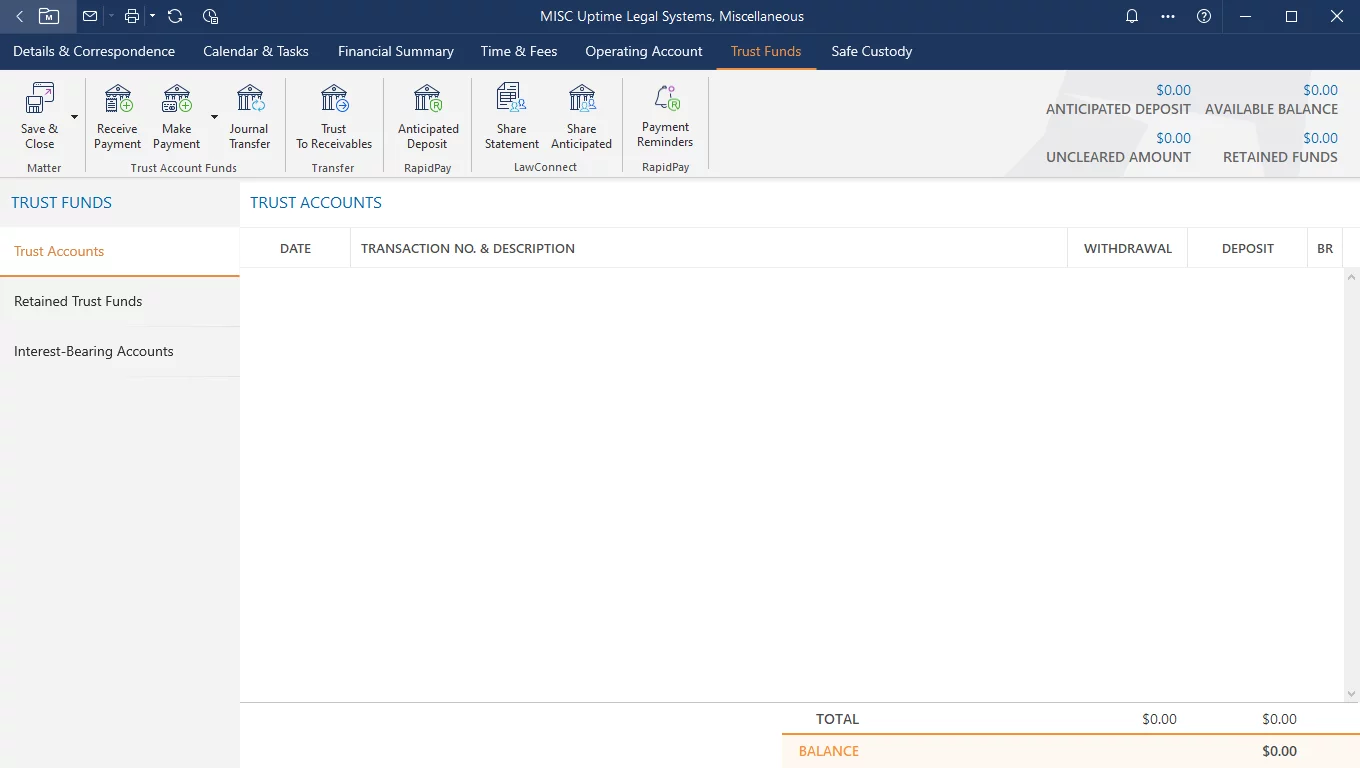The image size is (1360, 768).
Task: Click the Anticipated Deposit icon
Action: 428,100
